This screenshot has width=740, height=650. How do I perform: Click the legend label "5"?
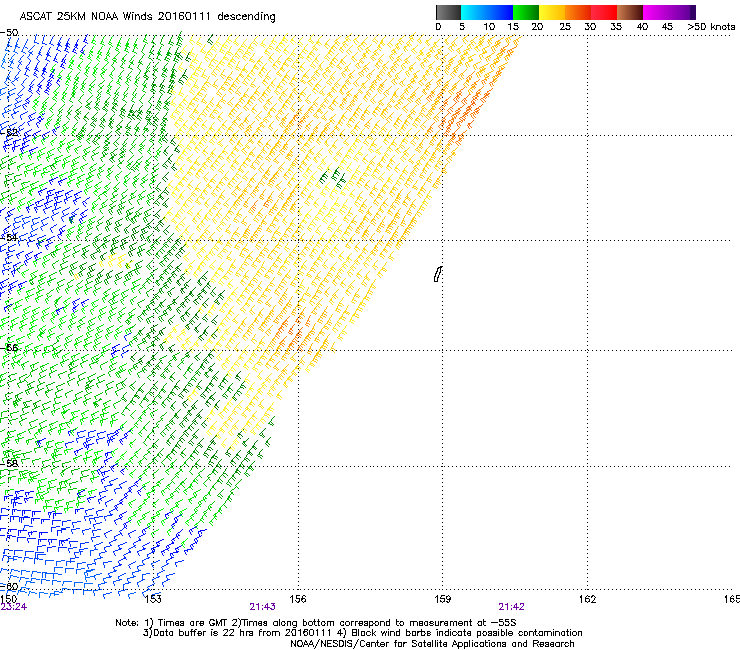[462, 27]
